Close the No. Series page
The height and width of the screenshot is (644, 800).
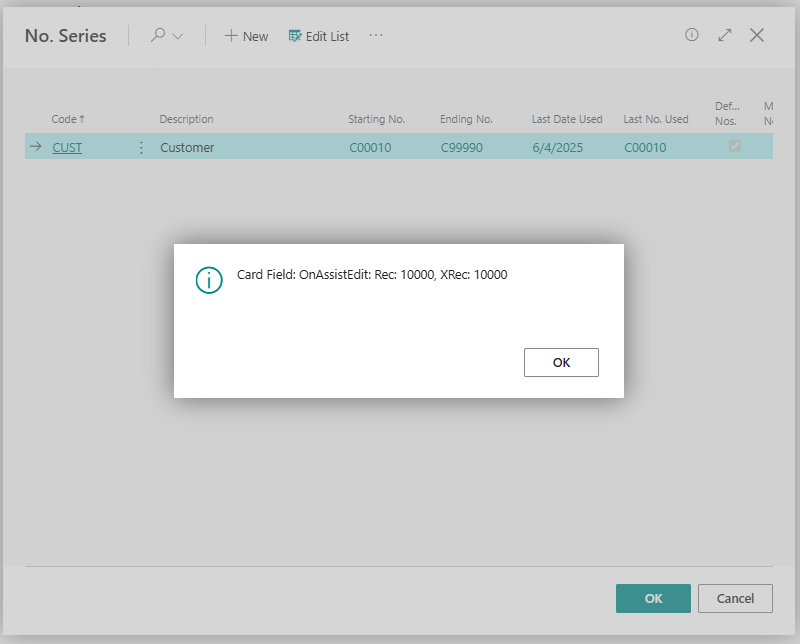[757, 35]
